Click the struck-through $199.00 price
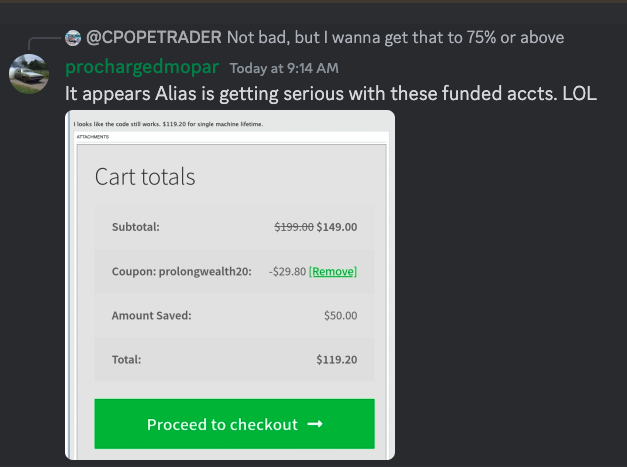This screenshot has width=627, height=467. [293, 227]
